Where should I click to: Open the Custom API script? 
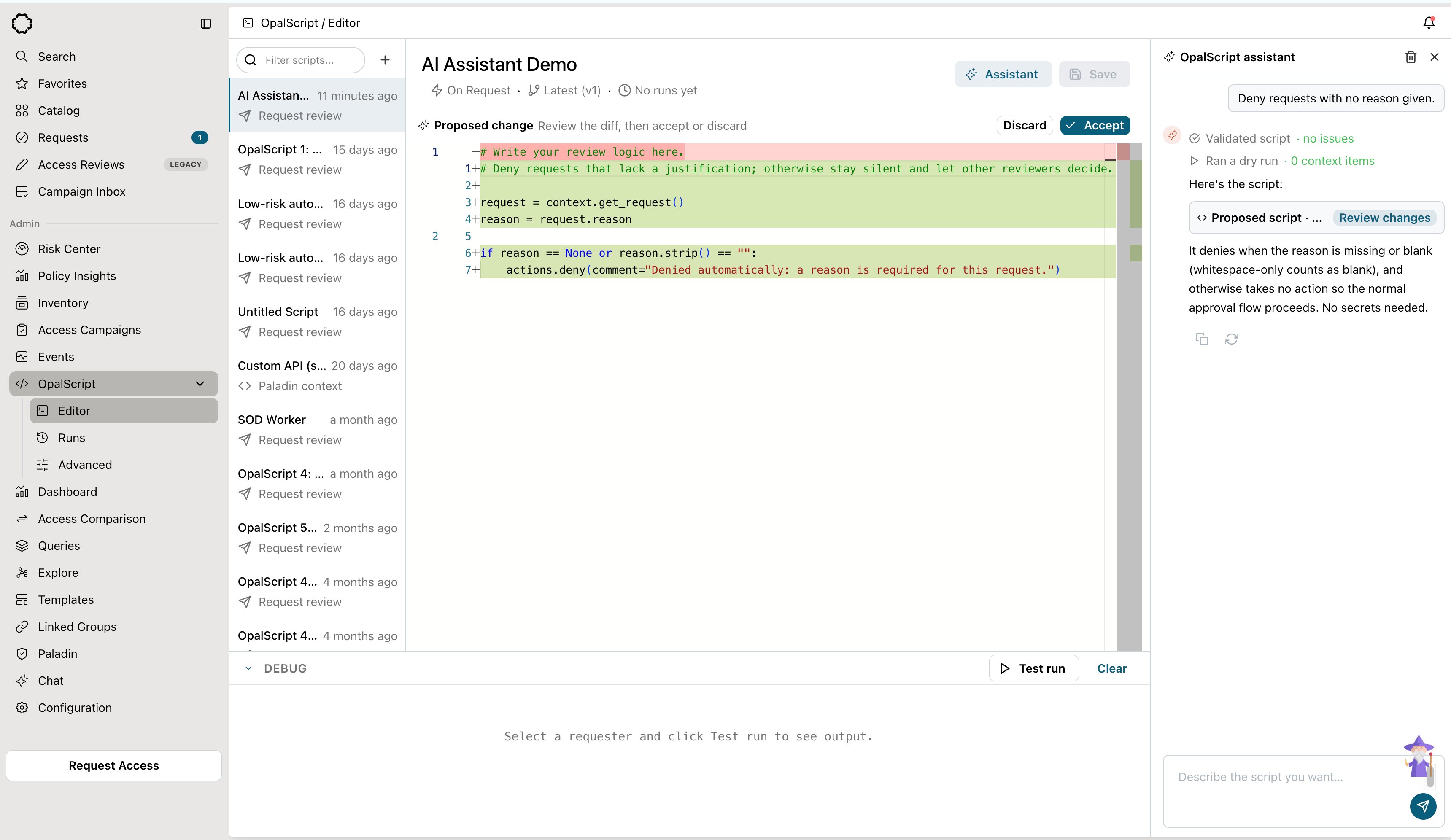pyautogui.click(x=317, y=375)
